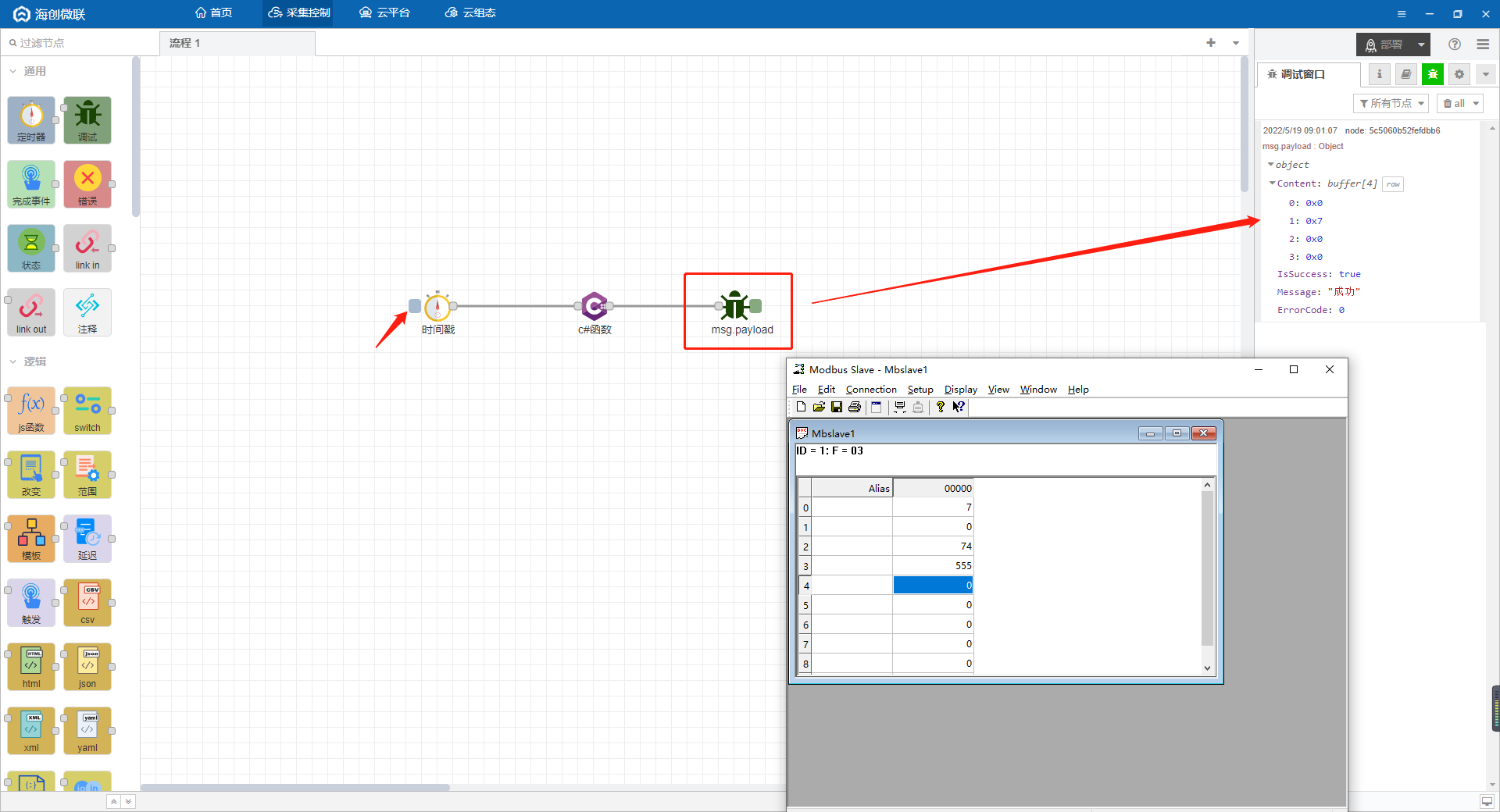Select the 改变 change node

[31, 475]
